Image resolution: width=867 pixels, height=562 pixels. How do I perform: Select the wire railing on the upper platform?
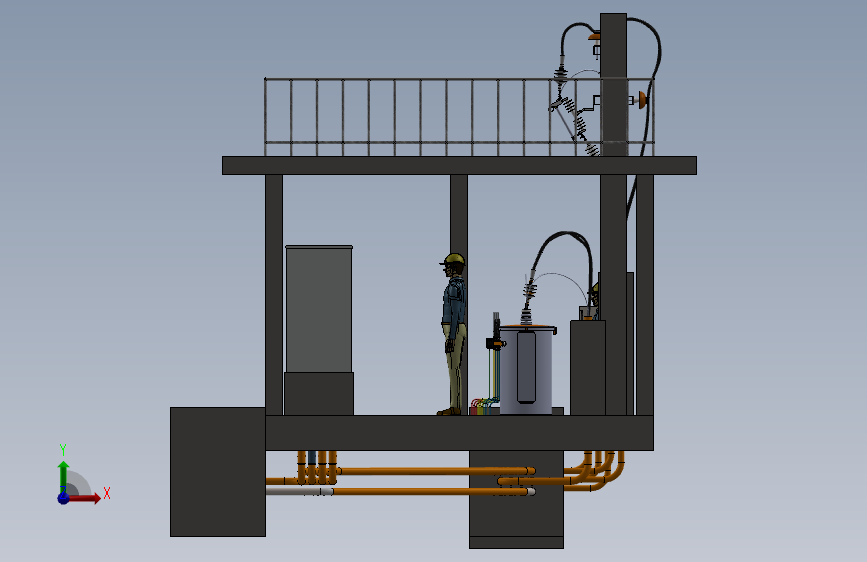click(x=459, y=117)
